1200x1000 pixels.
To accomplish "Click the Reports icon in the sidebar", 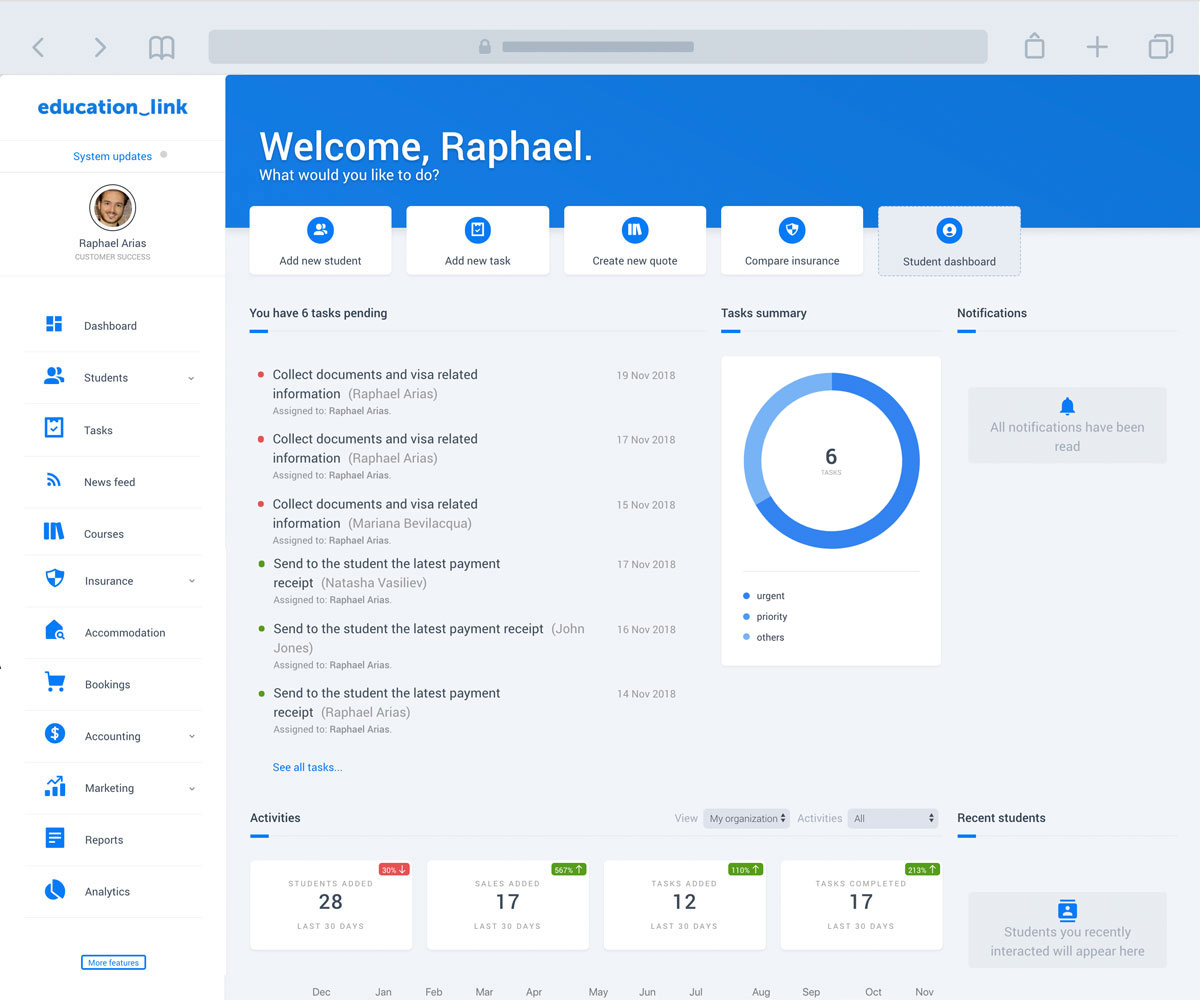I will [54, 839].
